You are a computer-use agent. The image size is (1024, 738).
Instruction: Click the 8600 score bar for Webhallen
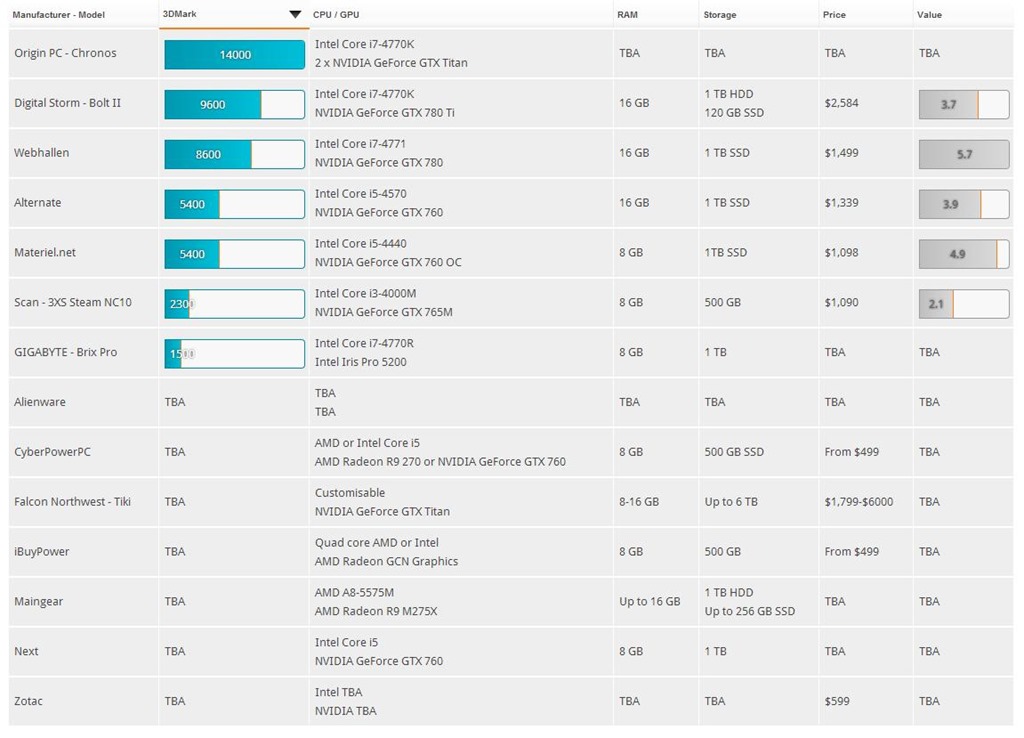pyautogui.click(x=234, y=154)
